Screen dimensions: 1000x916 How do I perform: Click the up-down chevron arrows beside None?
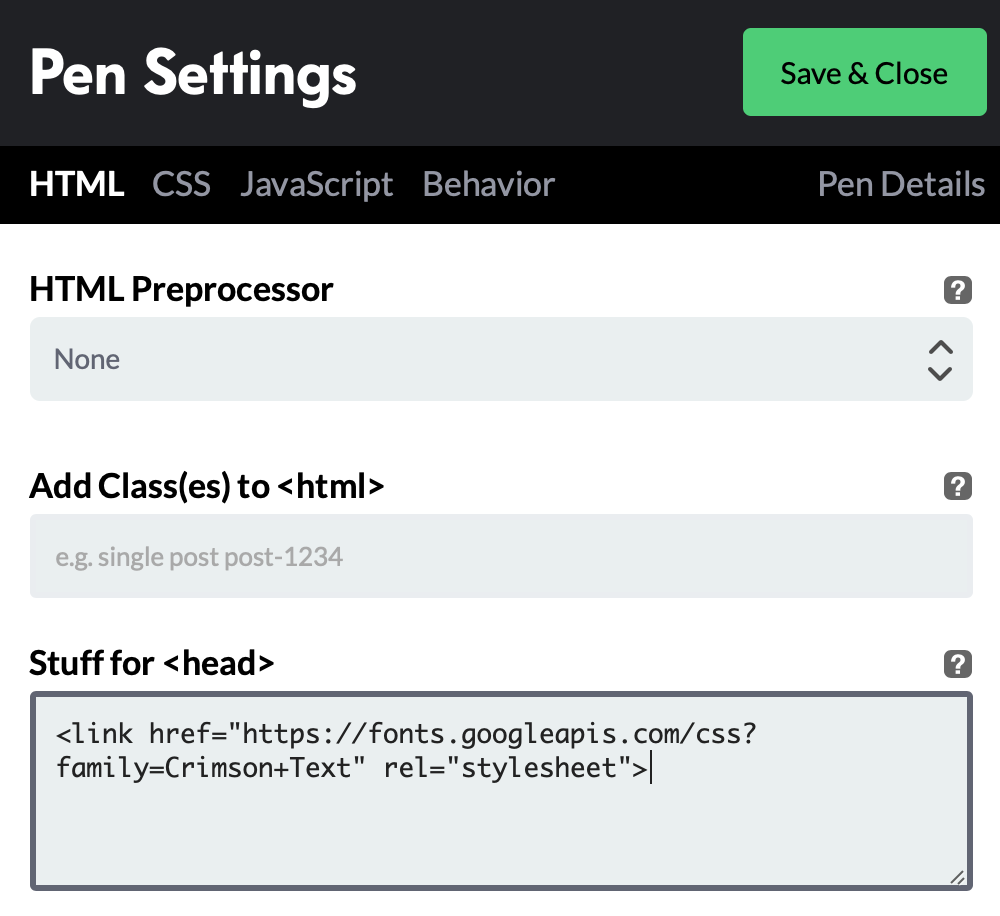tap(939, 360)
